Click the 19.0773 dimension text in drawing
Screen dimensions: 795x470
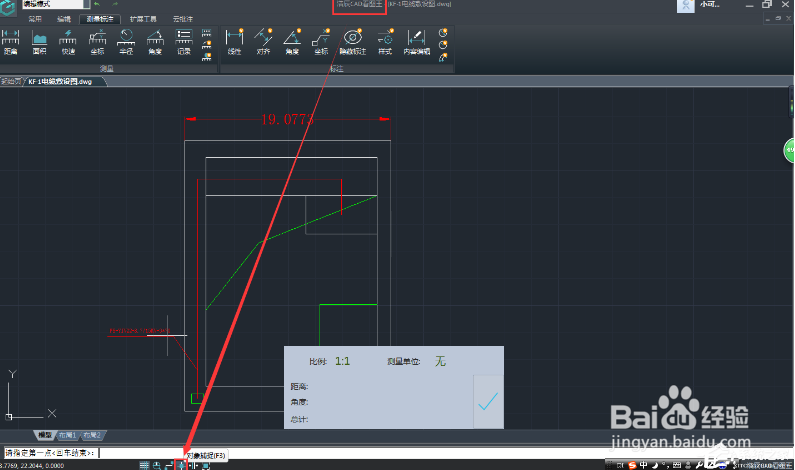pos(287,119)
